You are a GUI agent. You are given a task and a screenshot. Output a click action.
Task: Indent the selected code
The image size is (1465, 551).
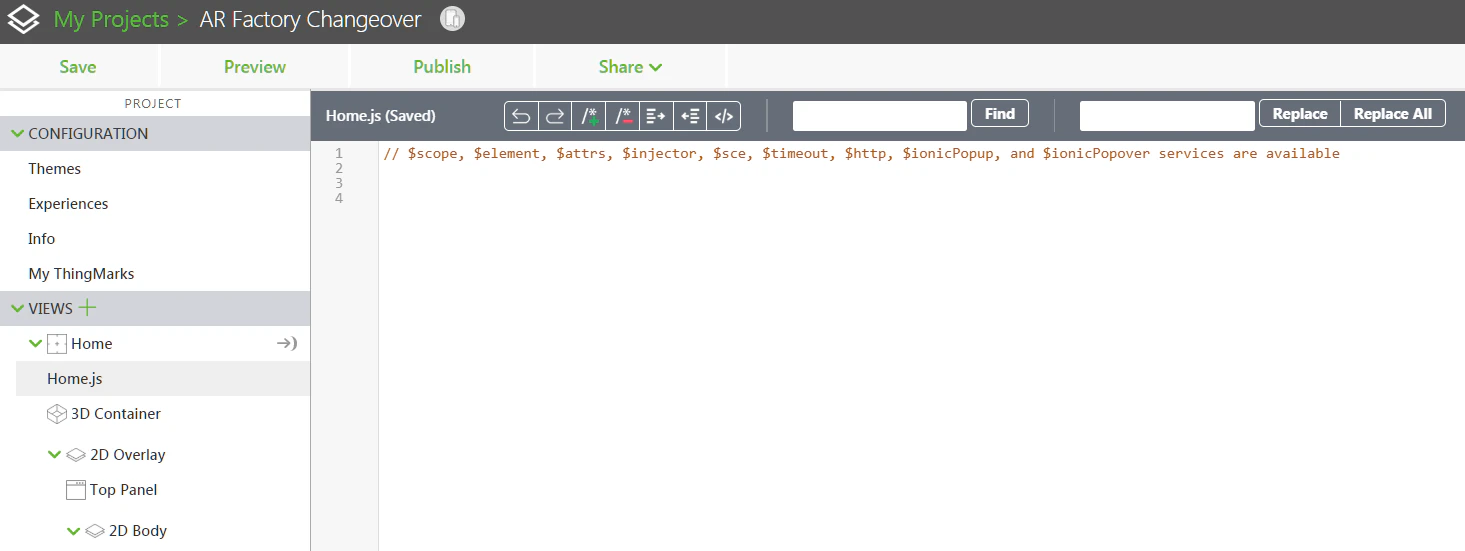[656, 116]
